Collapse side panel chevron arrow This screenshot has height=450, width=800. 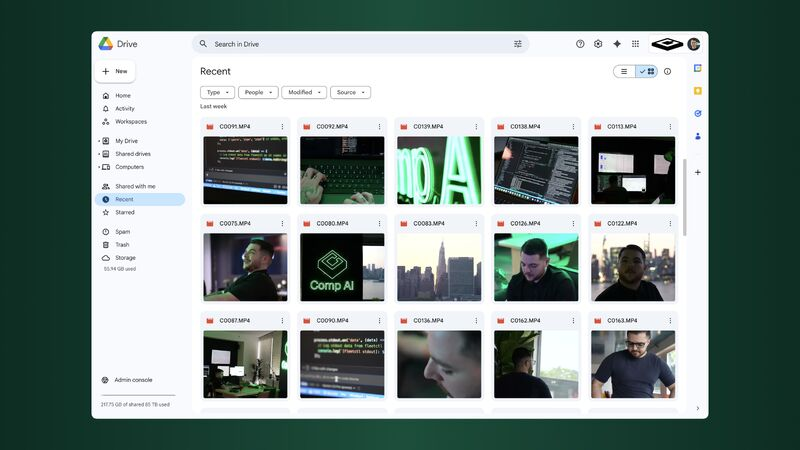click(697, 408)
